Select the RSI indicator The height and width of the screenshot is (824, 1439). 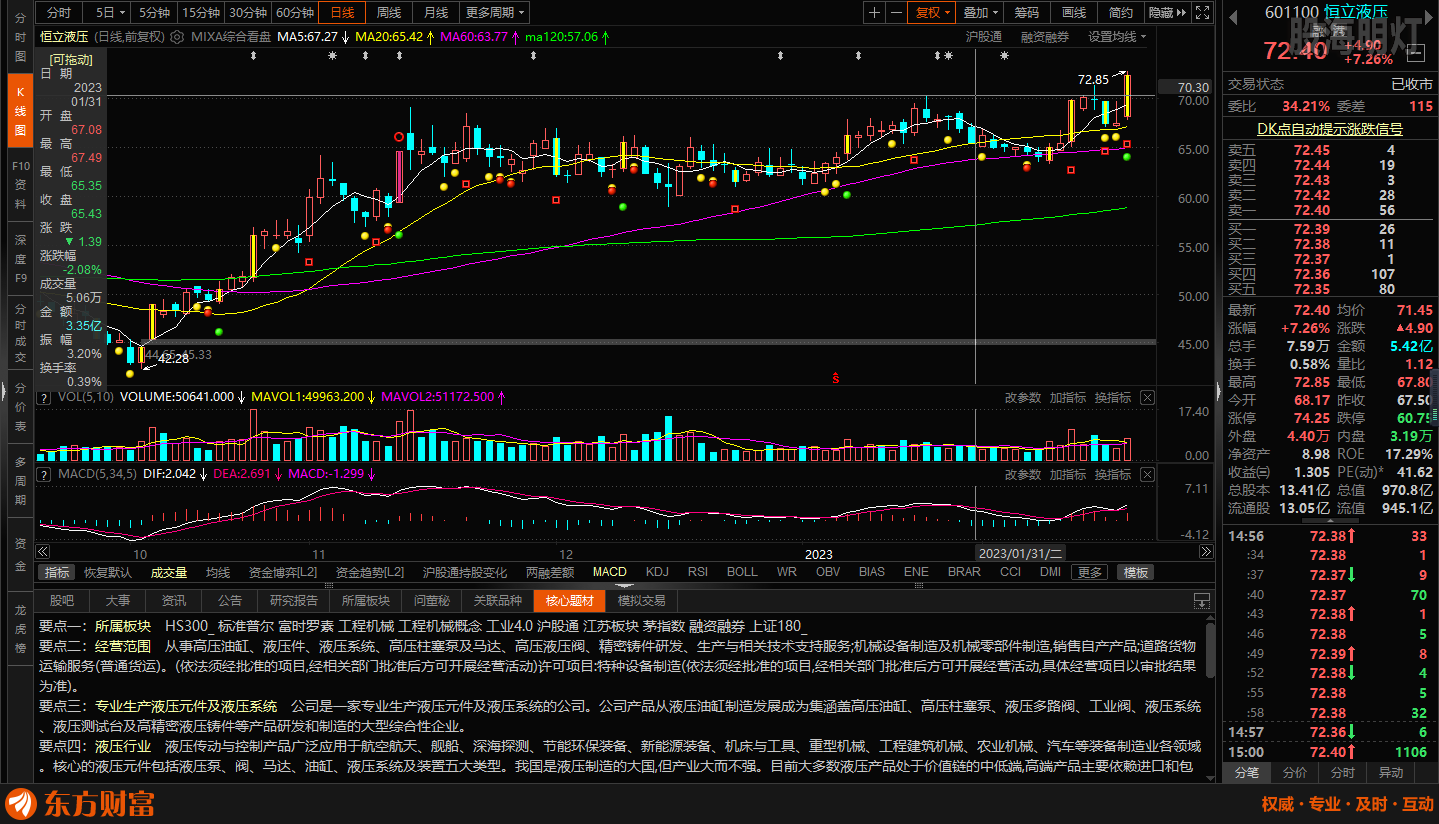(x=698, y=573)
